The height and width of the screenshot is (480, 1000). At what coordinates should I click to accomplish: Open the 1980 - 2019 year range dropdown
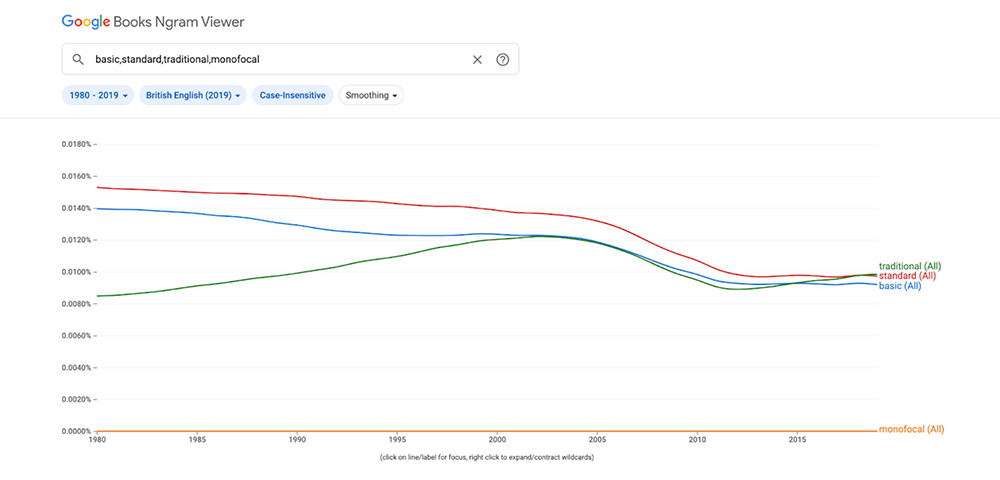click(97, 95)
